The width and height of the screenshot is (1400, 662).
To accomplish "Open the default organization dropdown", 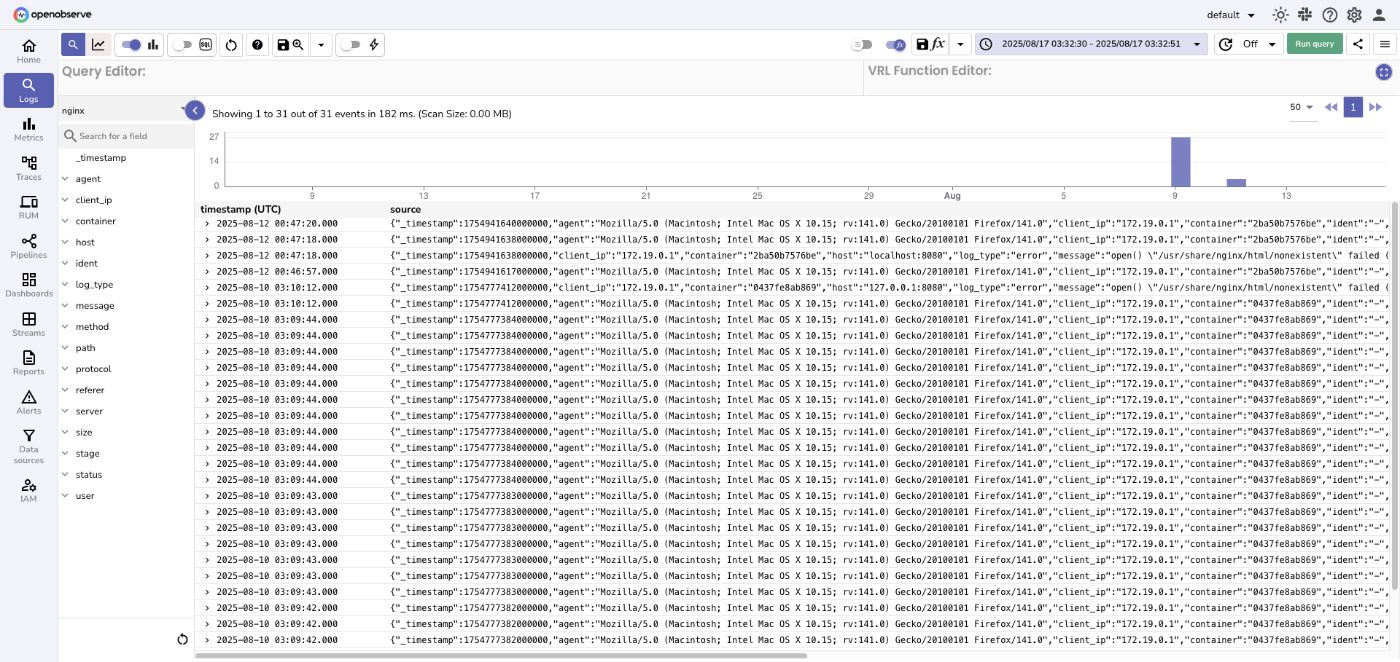I will pos(1231,15).
